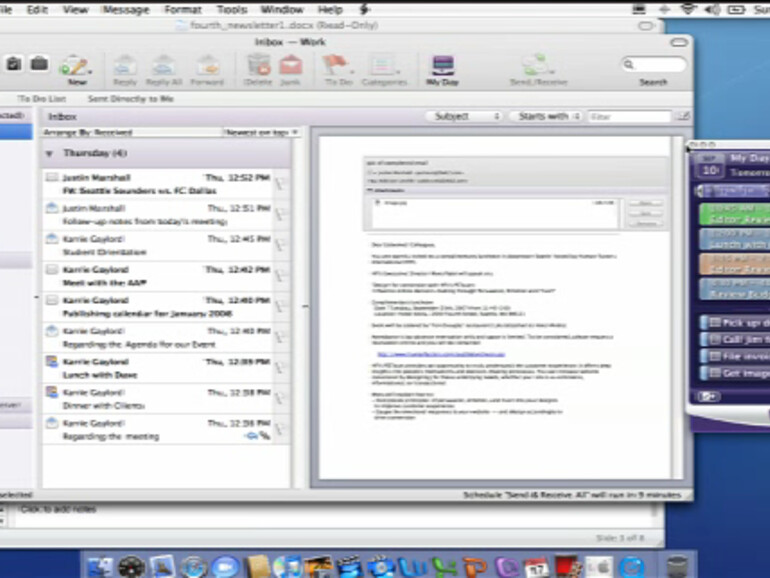Check the 'File invoi...' task checkbox in My Day
Viewport: 770px width, 578px height.
coord(715,356)
